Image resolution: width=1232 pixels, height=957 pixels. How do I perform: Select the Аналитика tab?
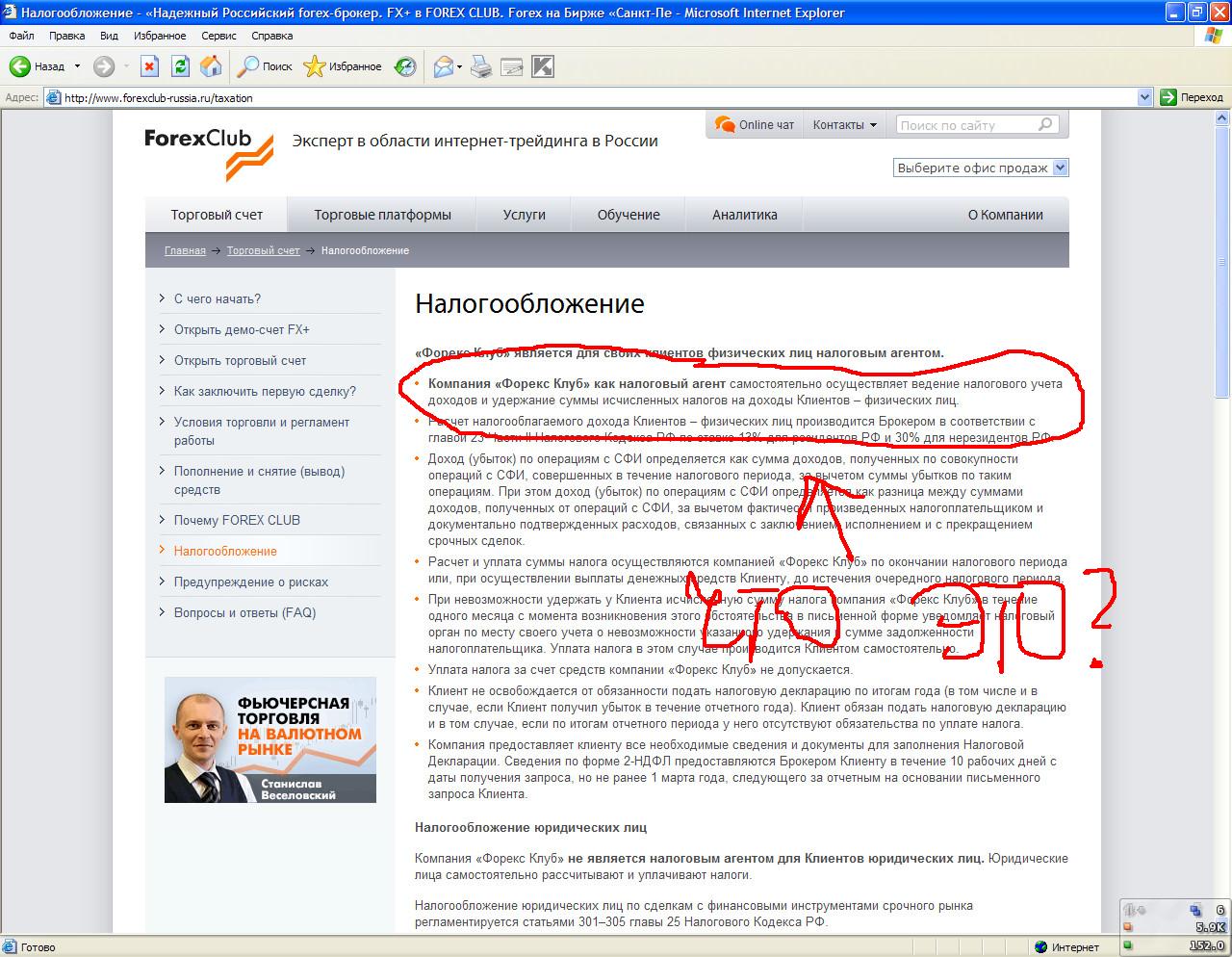744,215
